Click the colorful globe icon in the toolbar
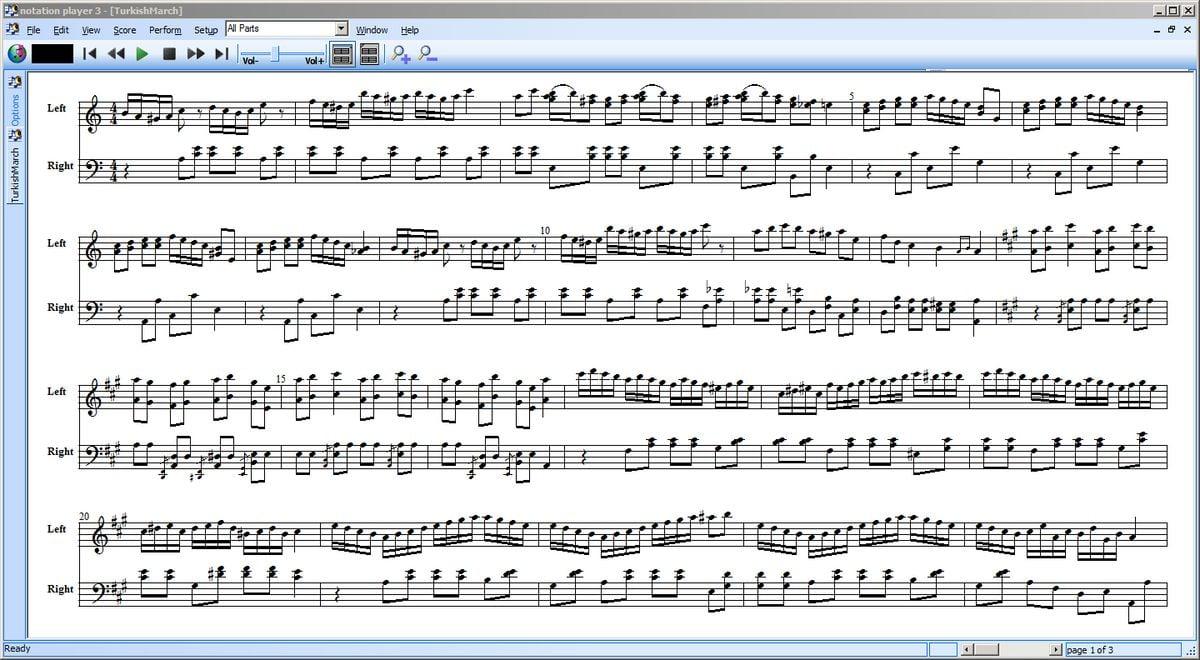Image resolution: width=1200 pixels, height=660 pixels. pyautogui.click(x=16, y=53)
